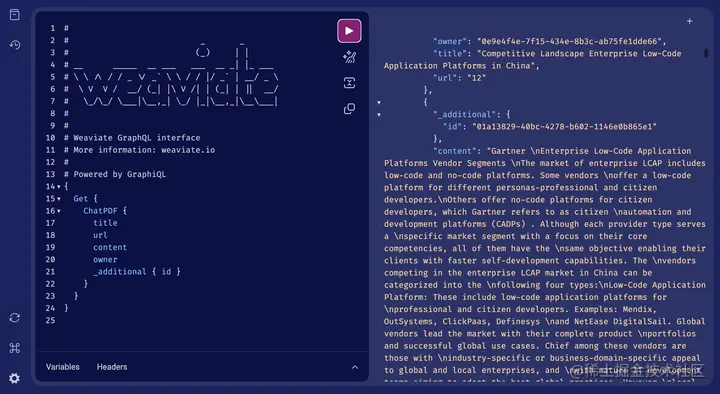720x394 pixels.
Task: Prettify the query with the magic wand icon
Action: (x=349, y=57)
